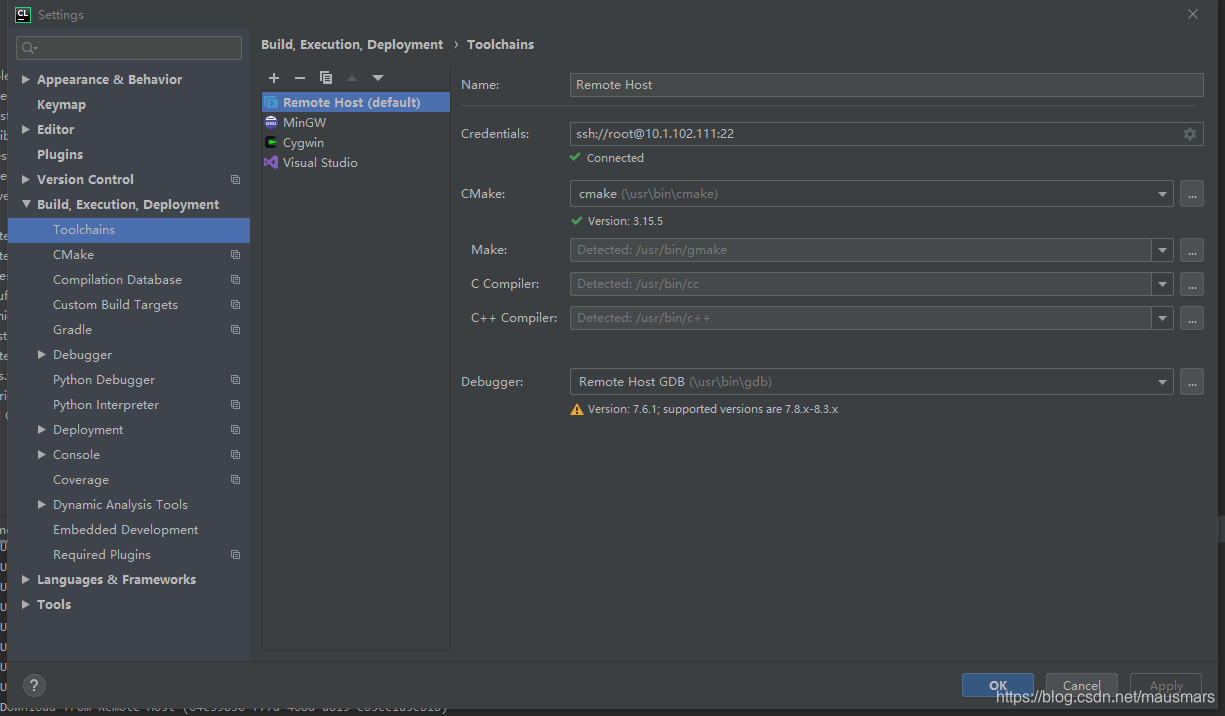This screenshot has height=716, width=1225.
Task: Browse for C Compiler path
Action: (1191, 284)
